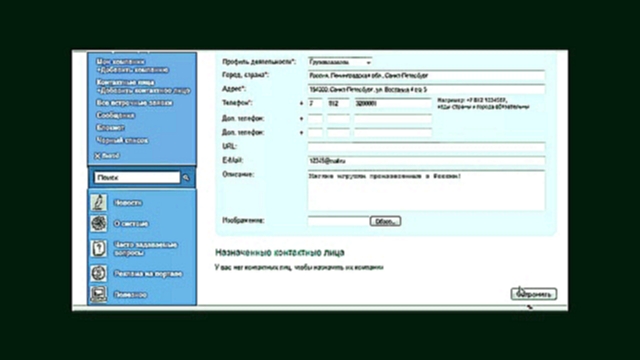Click the Реклама на портале icon
Screen dimensions: 640x360
98,273
